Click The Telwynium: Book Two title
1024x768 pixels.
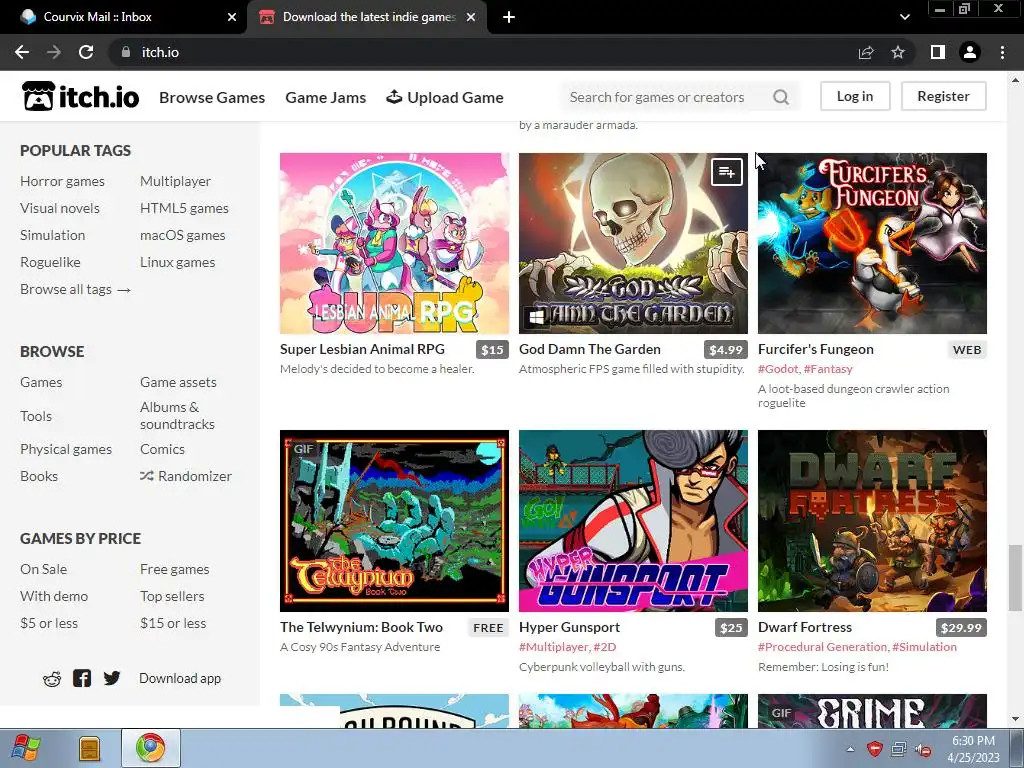click(x=361, y=627)
